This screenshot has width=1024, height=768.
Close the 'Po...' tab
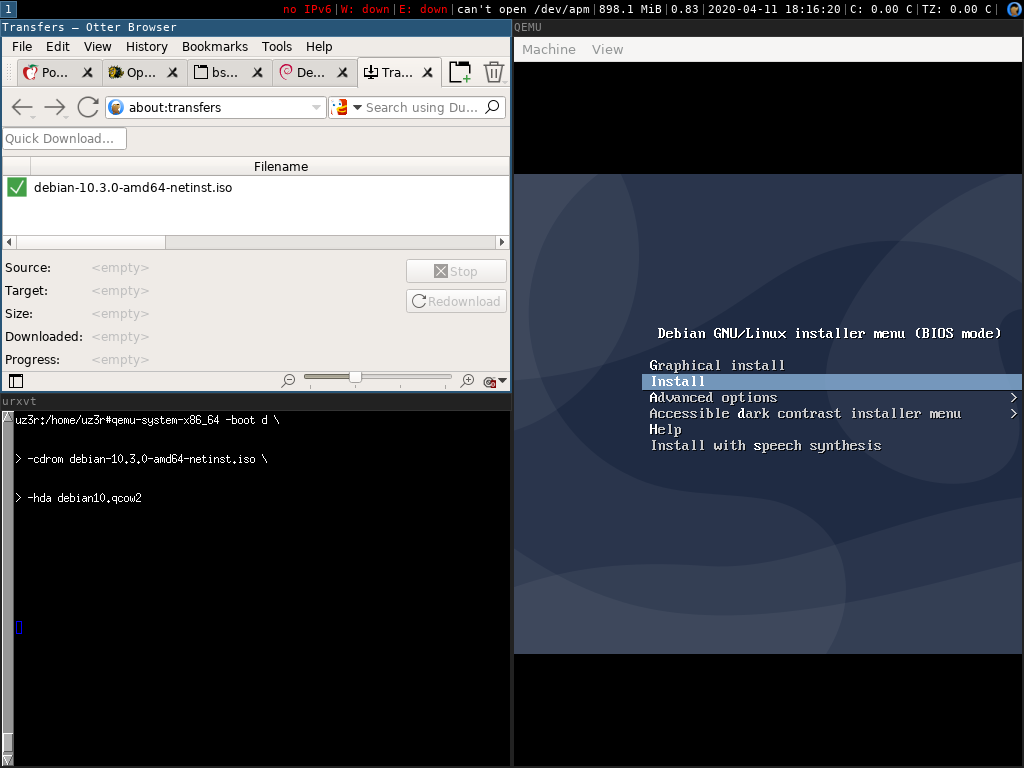pos(88,72)
